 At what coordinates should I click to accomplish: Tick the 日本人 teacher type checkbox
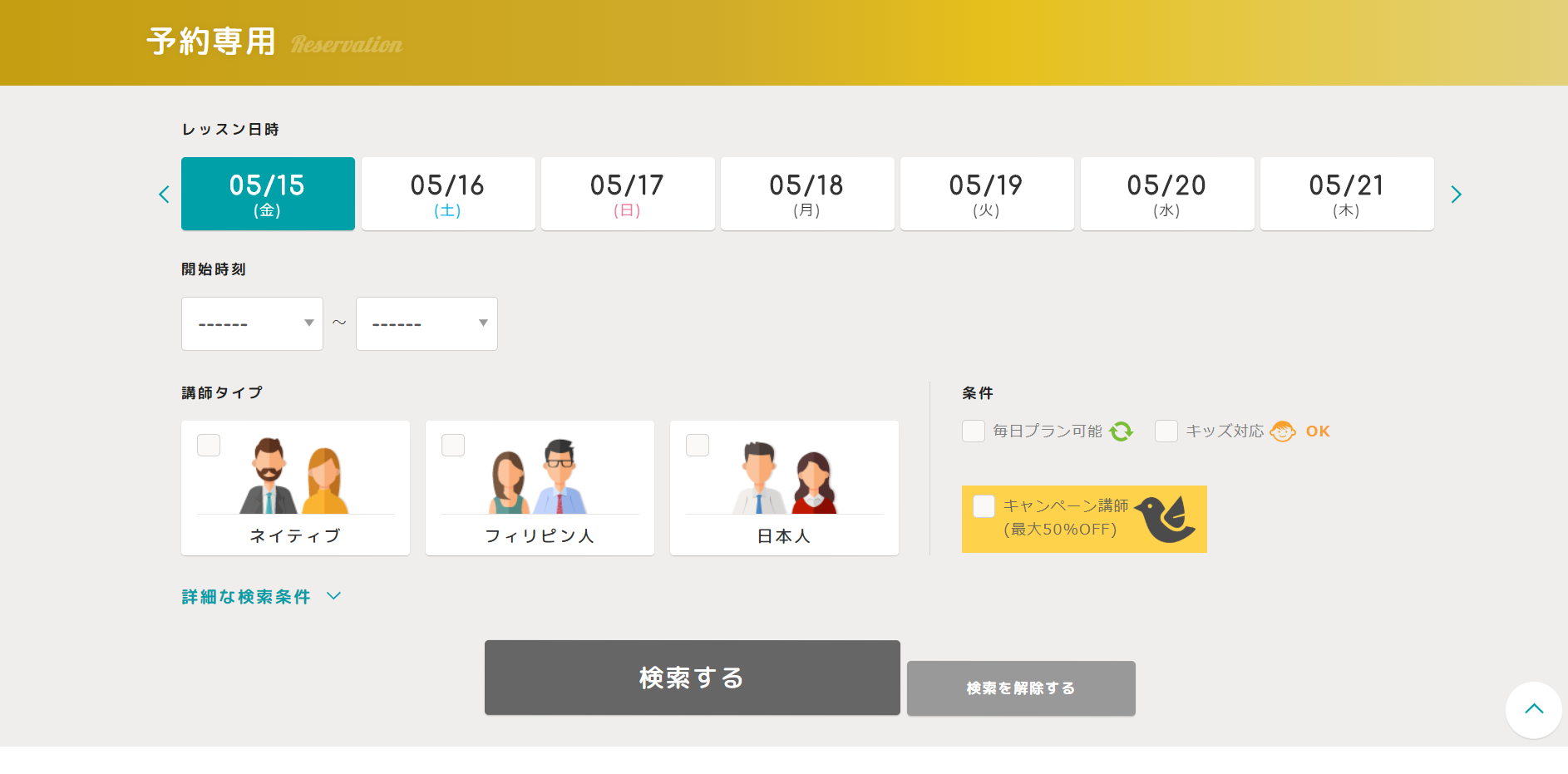[x=698, y=445]
